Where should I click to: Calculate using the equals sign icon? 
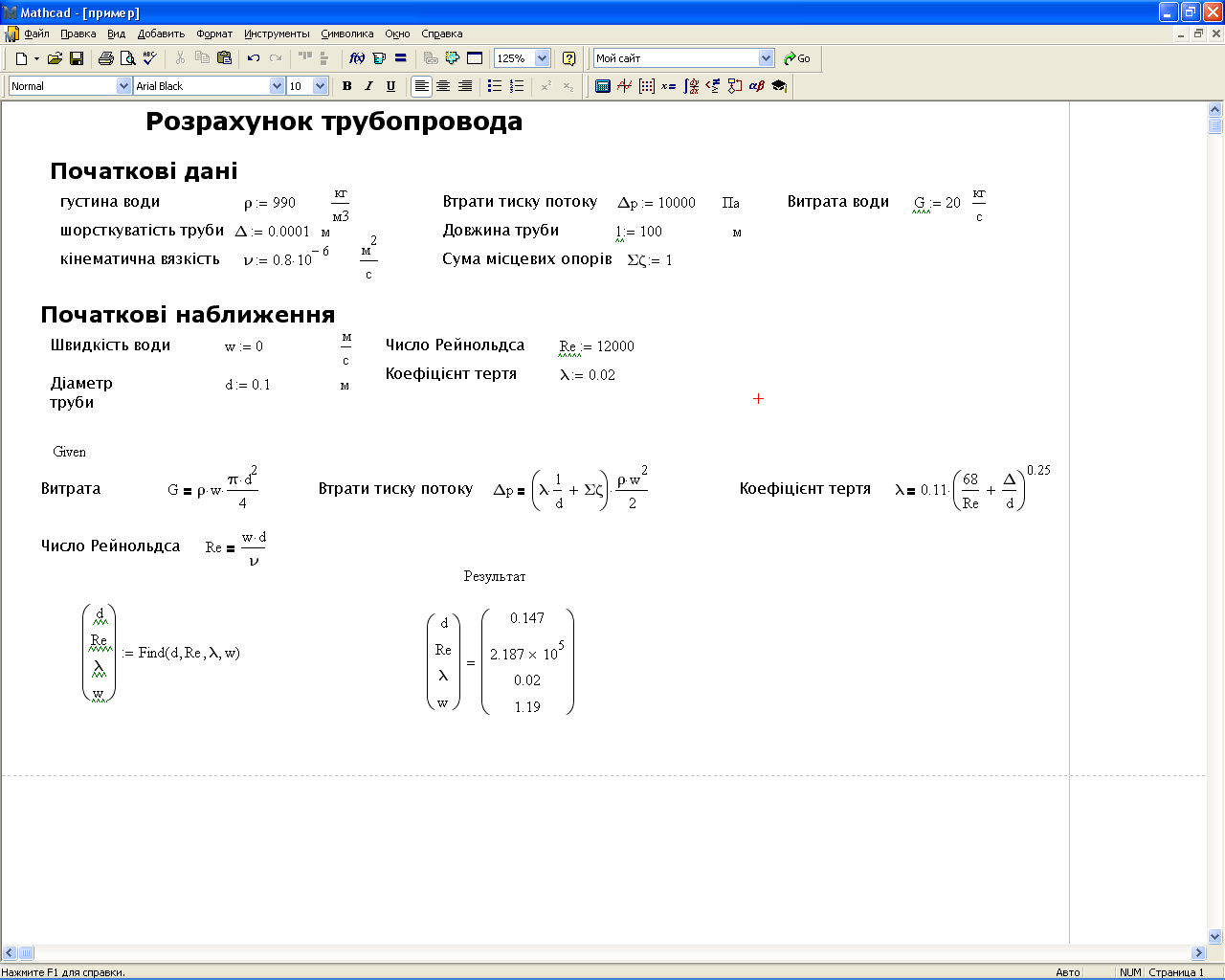(x=401, y=58)
